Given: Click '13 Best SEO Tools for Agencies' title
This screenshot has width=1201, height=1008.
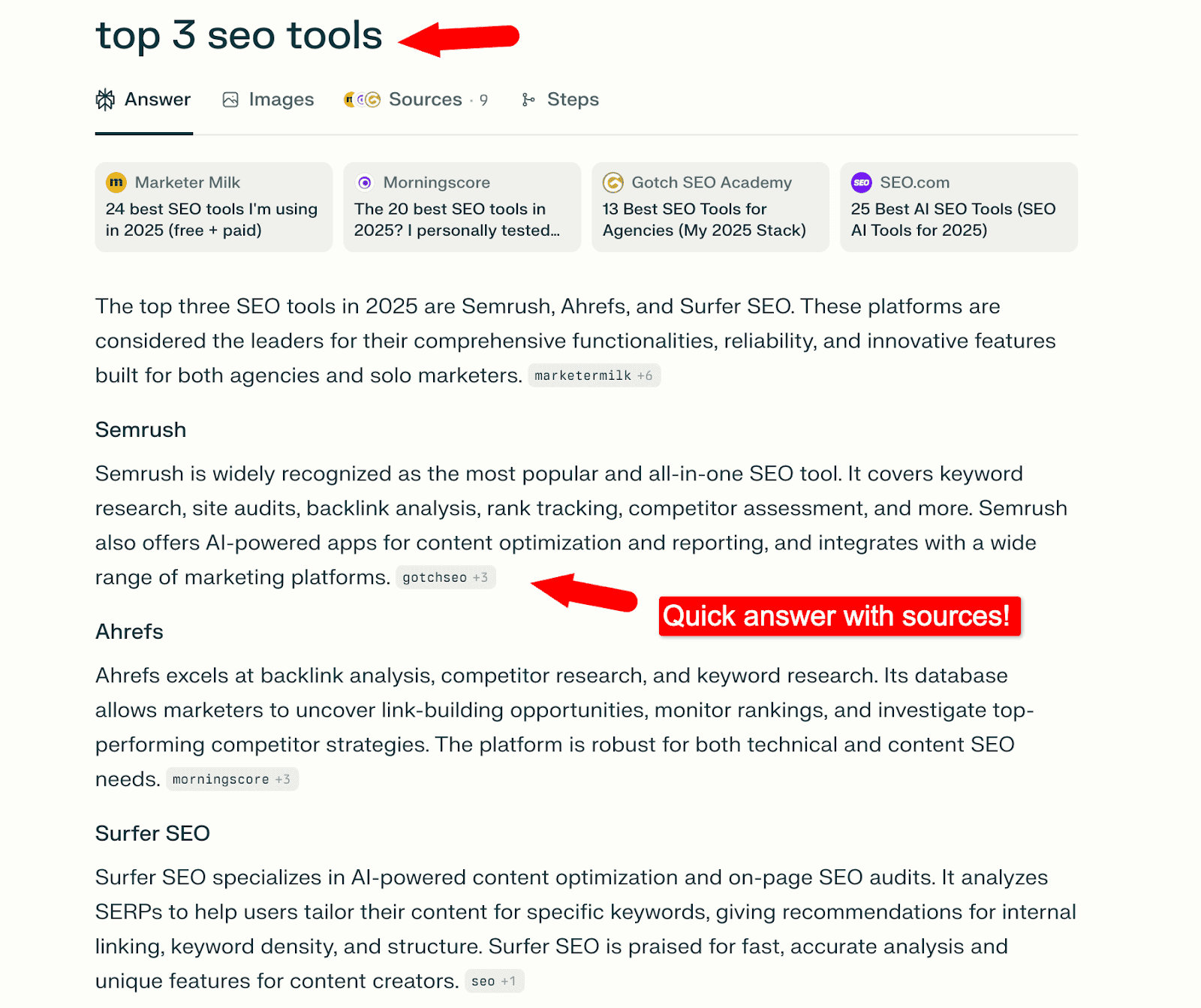Looking at the screenshot, I should click(x=704, y=219).
